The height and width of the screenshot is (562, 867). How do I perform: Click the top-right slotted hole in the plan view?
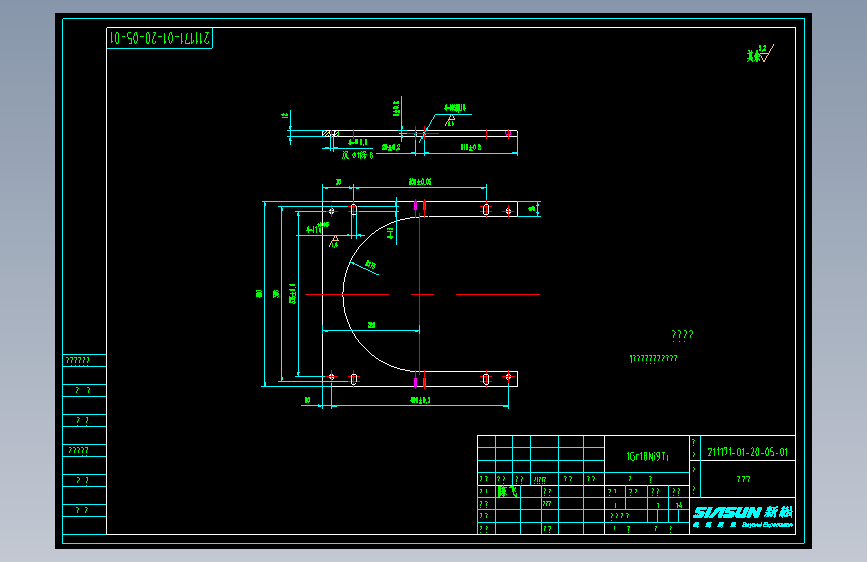click(485, 209)
